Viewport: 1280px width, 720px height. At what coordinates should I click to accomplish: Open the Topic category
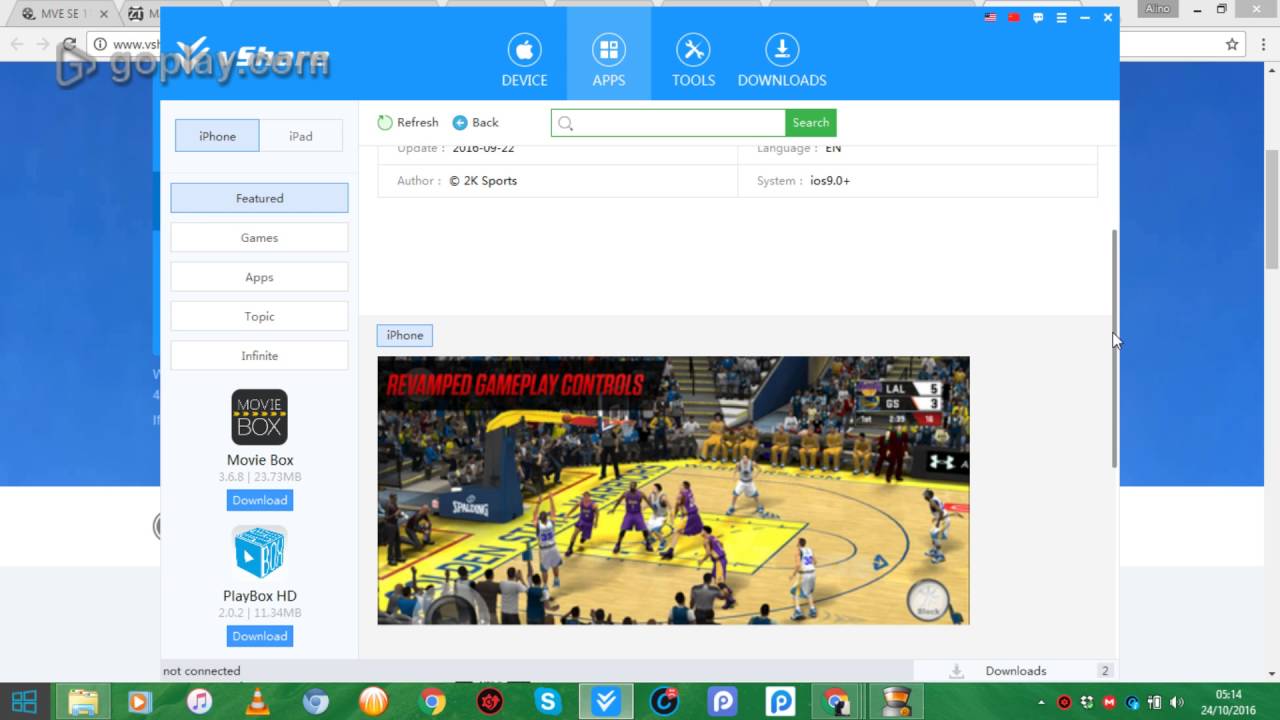coord(259,316)
